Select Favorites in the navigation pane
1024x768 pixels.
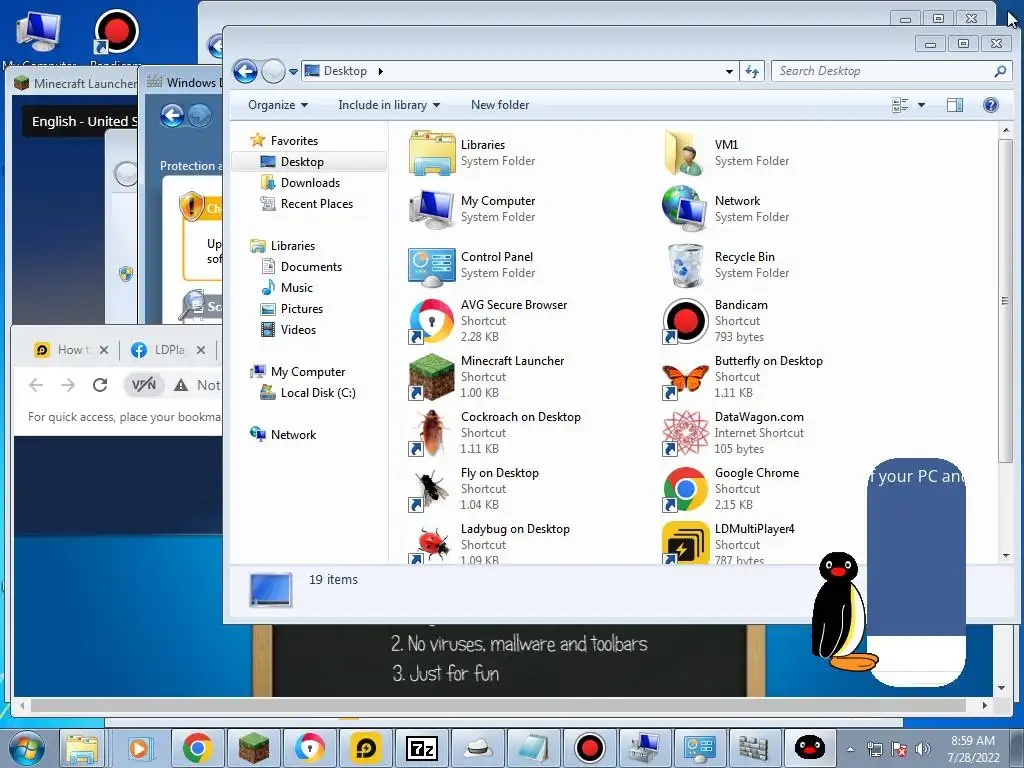click(294, 140)
